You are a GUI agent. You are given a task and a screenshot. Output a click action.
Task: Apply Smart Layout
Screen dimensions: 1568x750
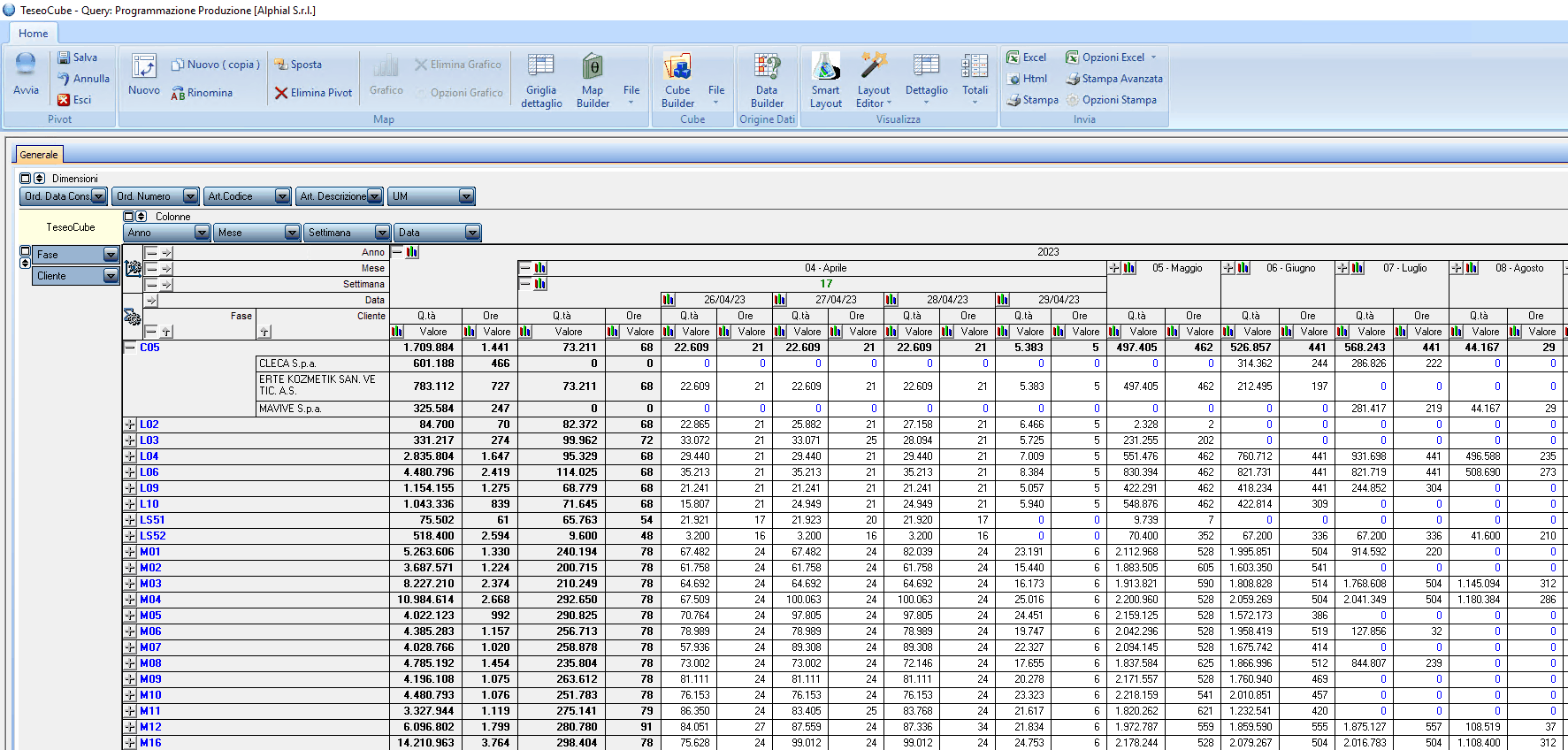coord(826,80)
